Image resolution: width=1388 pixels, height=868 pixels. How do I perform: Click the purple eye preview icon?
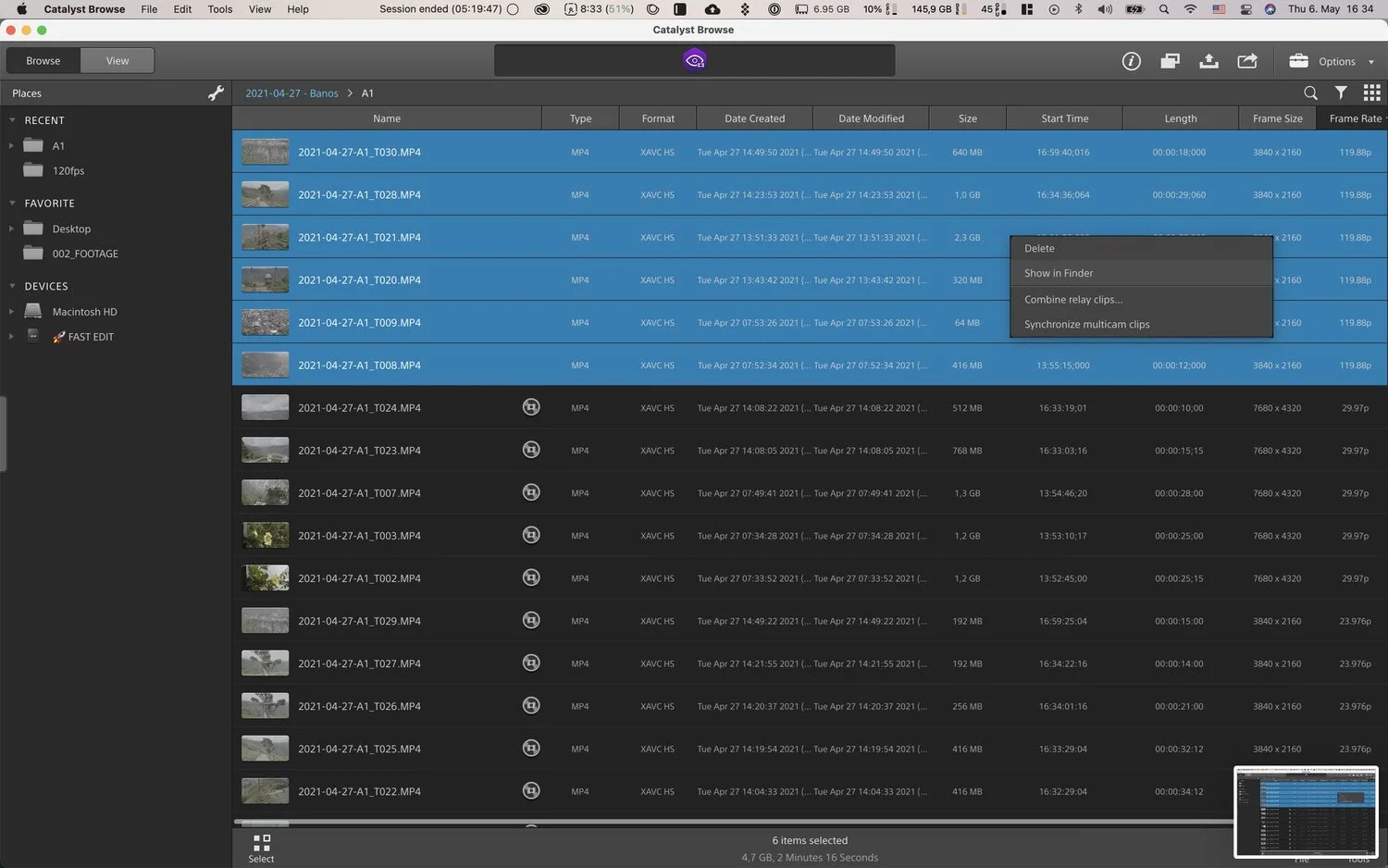694,60
